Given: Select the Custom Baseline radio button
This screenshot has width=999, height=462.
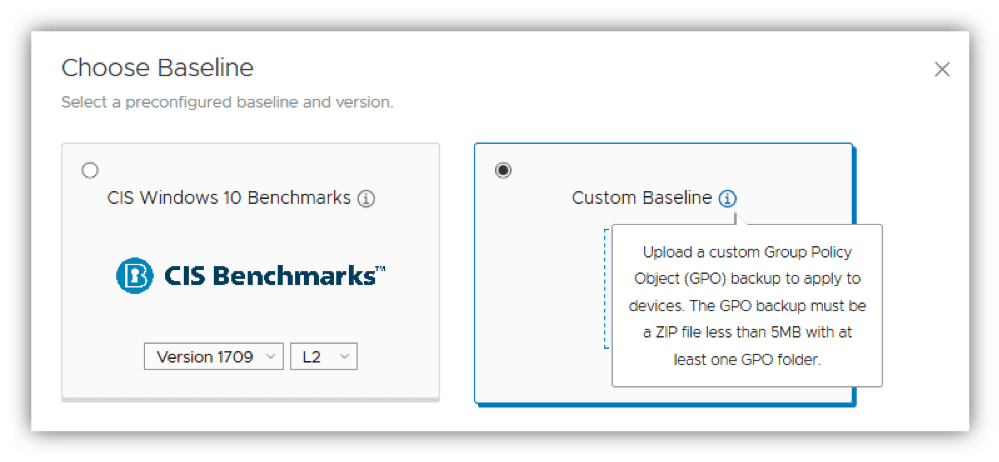Looking at the screenshot, I should pos(503,170).
